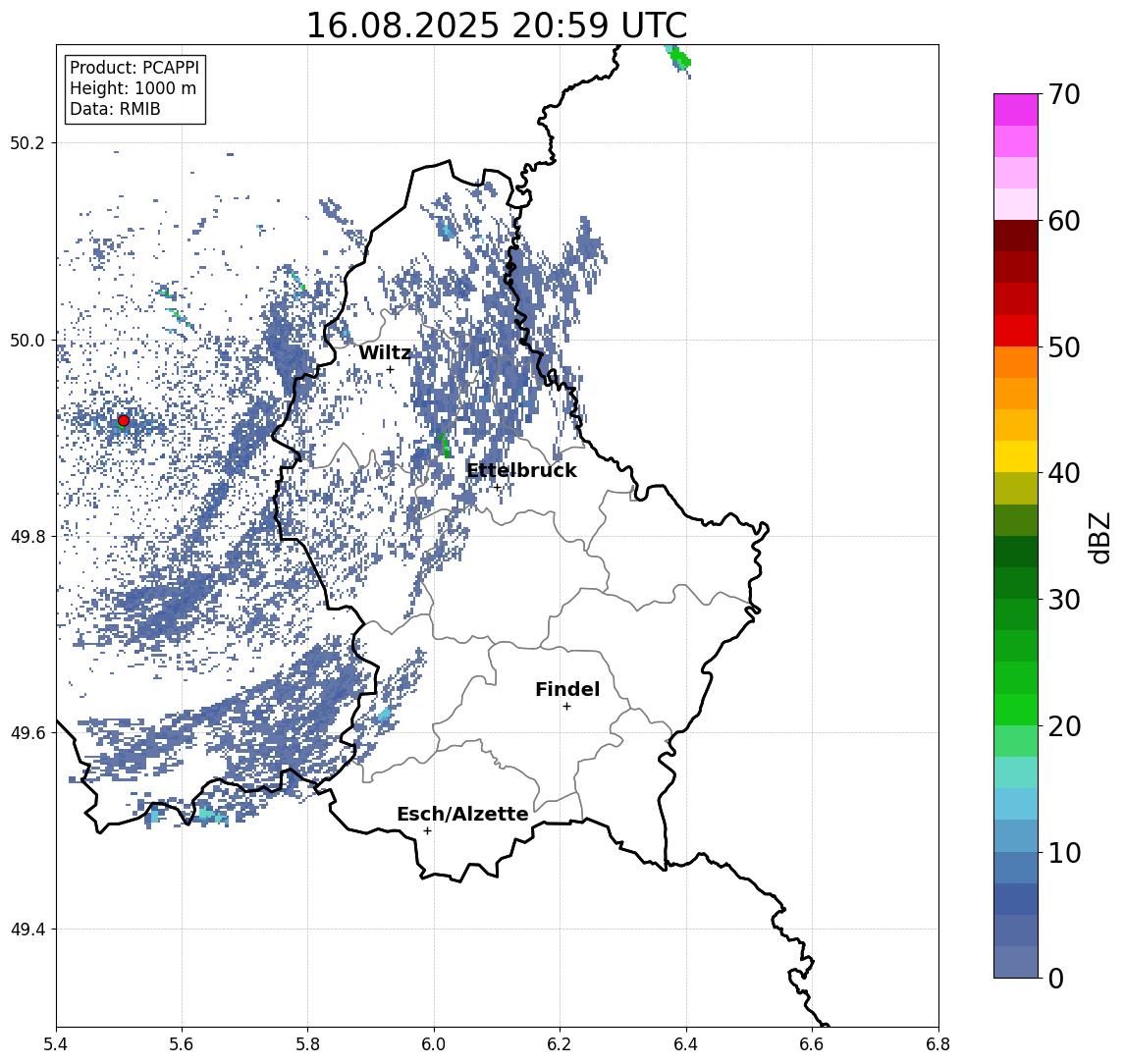Image resolution: width=1124 pixels, height=1064 pixels.
Task: Click the longitude tick label 6.4
Action: 686,1044
